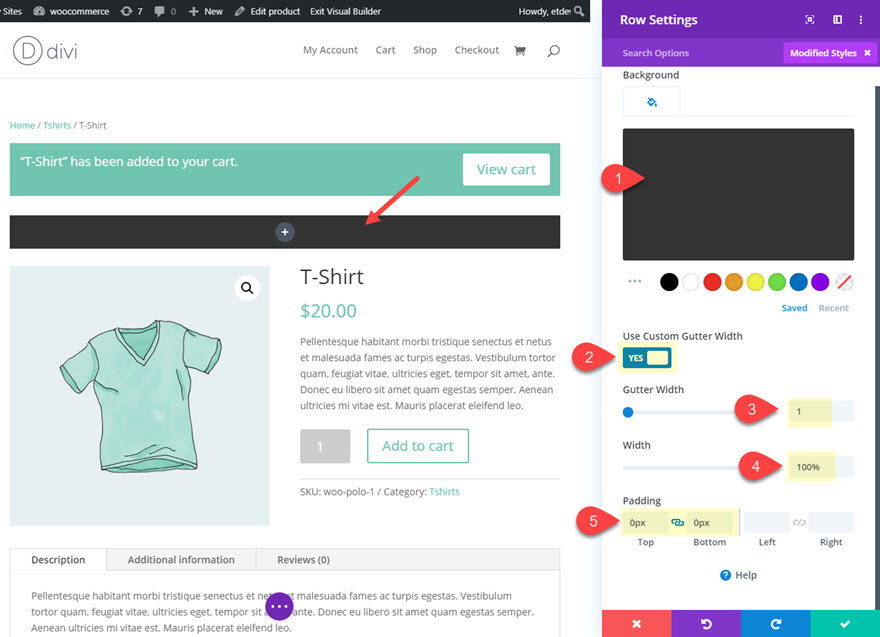Image resolution: width=880 pixels, height=637 pixels.
Task: Click Edit product in admin bar
Action: click(267, 11)
